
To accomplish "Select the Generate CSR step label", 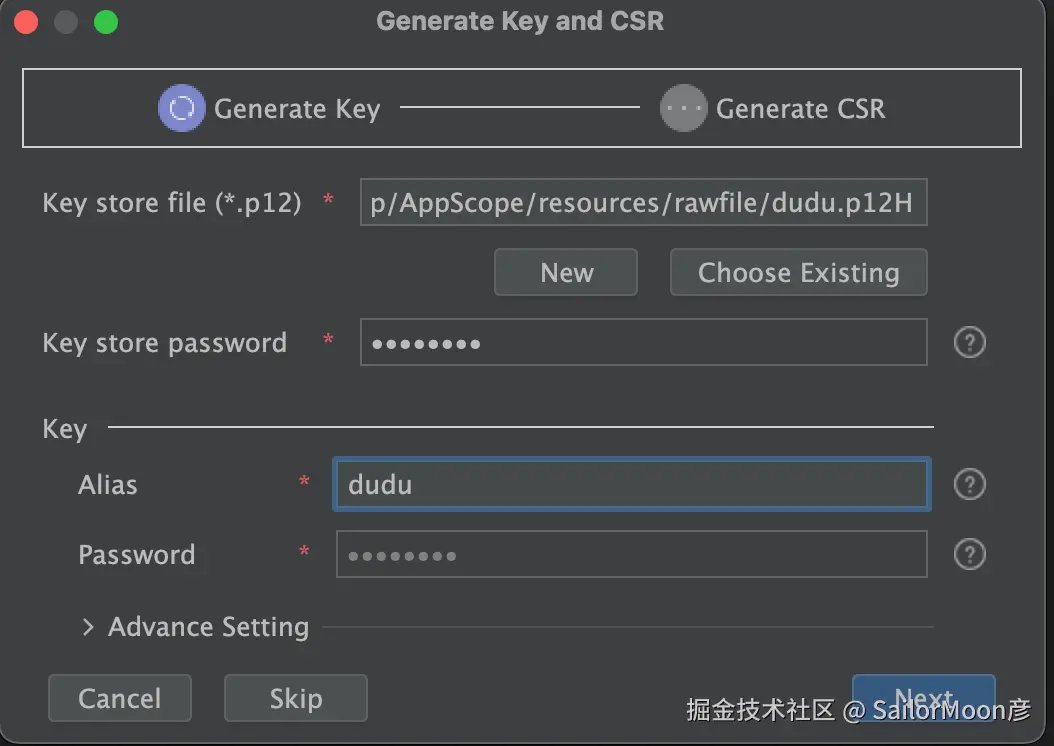I will click(800, 108).
